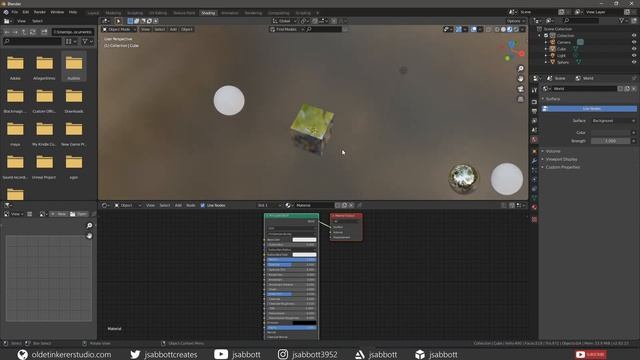Open View Layer properties tab icon
Screen dimensions: 640x360
(534, 121)
